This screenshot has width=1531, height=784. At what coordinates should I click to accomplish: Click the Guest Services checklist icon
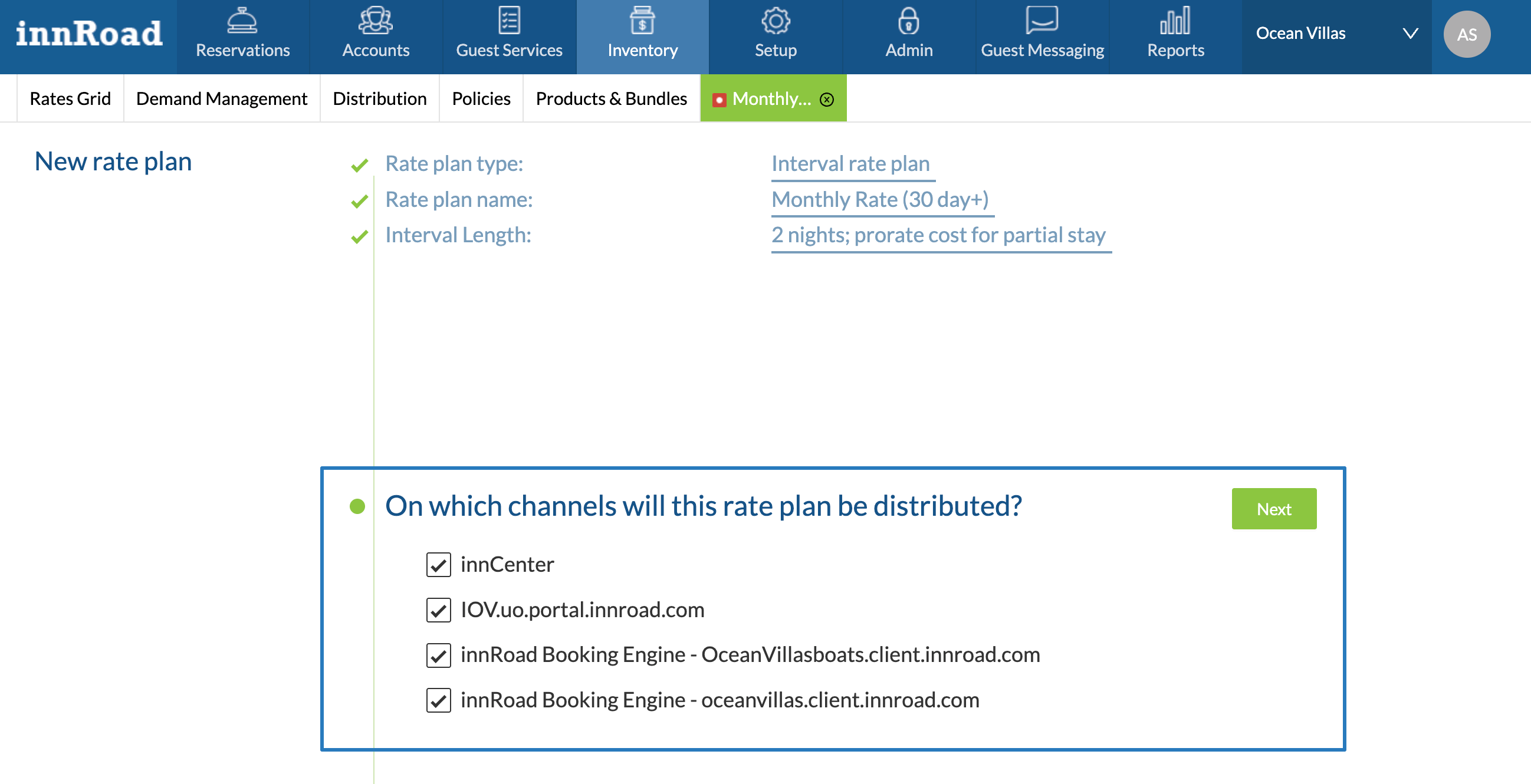509,21
